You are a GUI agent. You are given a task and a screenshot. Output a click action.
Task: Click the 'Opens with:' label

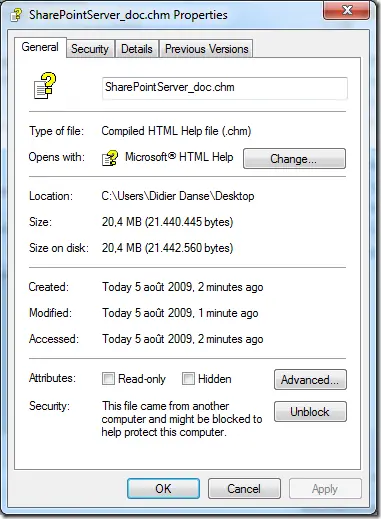pos(57,157)
